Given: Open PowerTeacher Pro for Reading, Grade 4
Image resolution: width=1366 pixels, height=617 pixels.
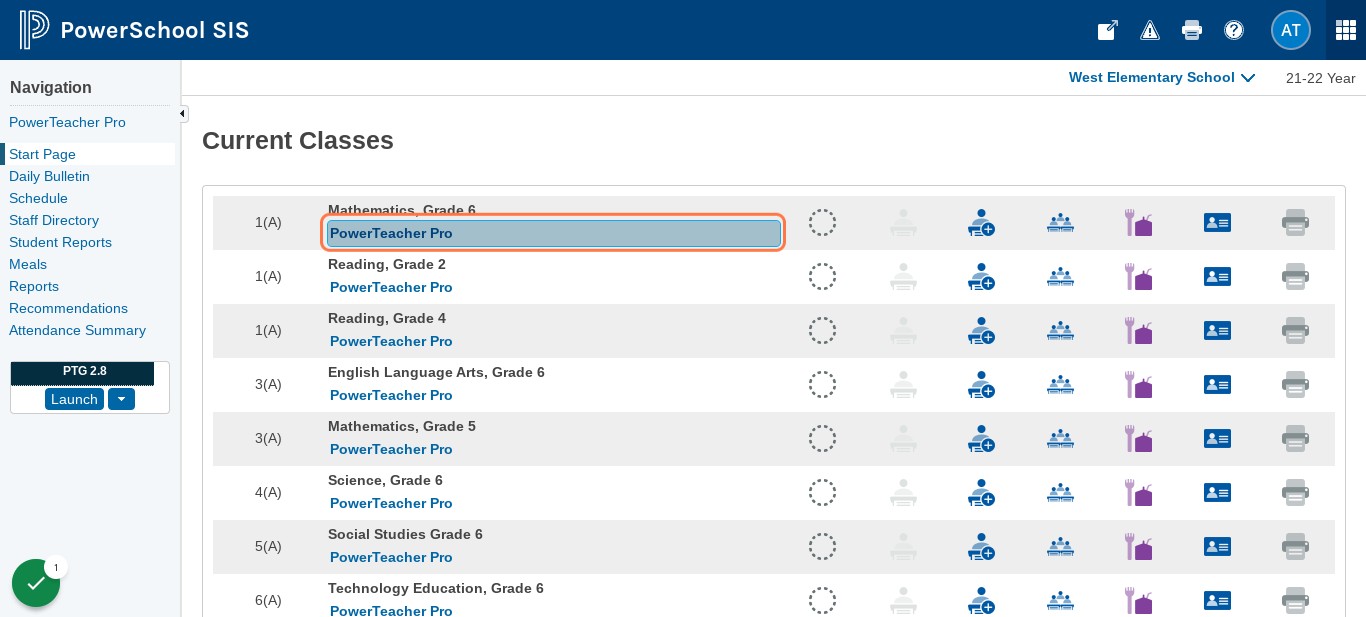Looking at the screenshot, I should point(391,341).
